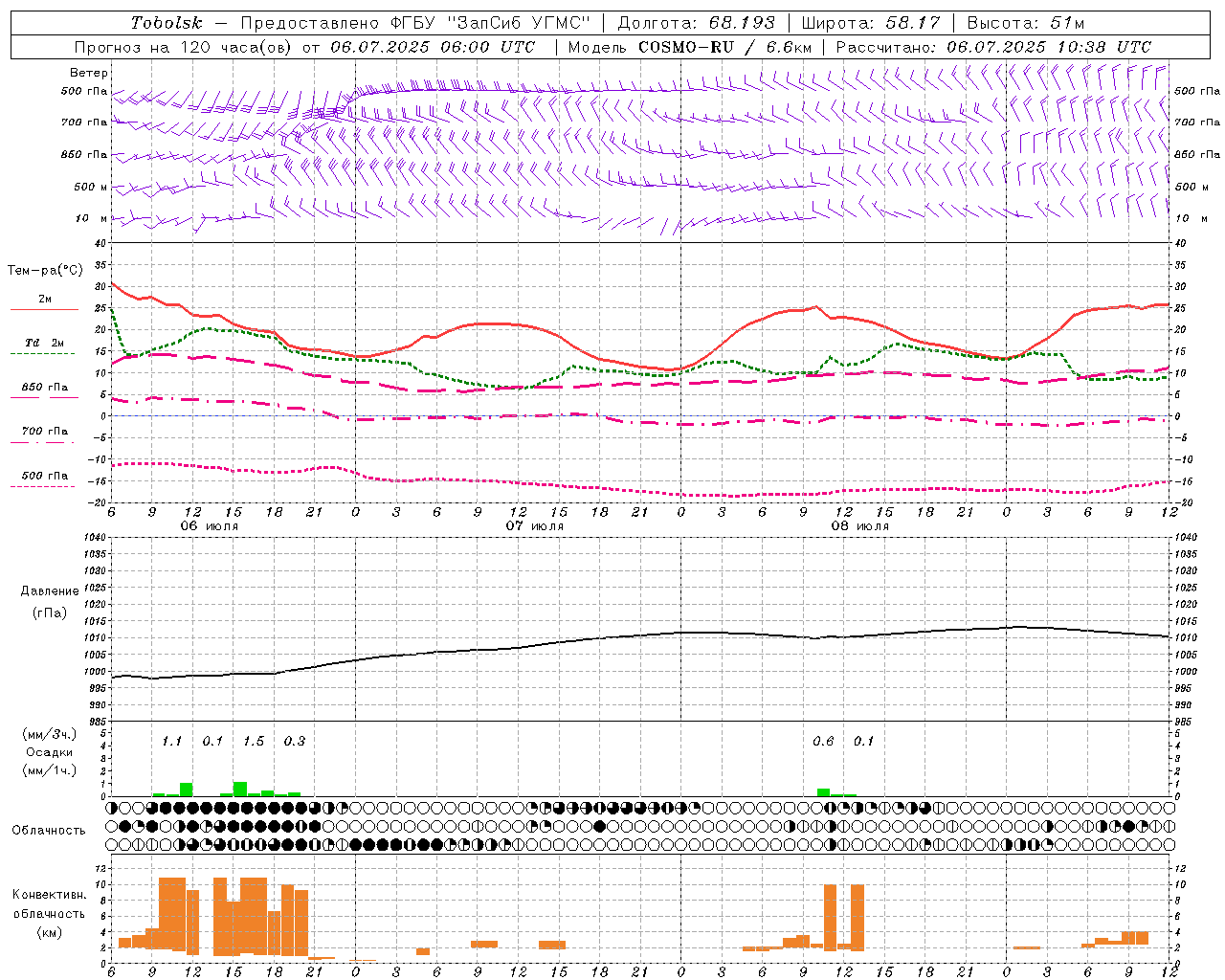
Task: Click the Долгота: 68.193 value
Action: click(x=697, y=23)
